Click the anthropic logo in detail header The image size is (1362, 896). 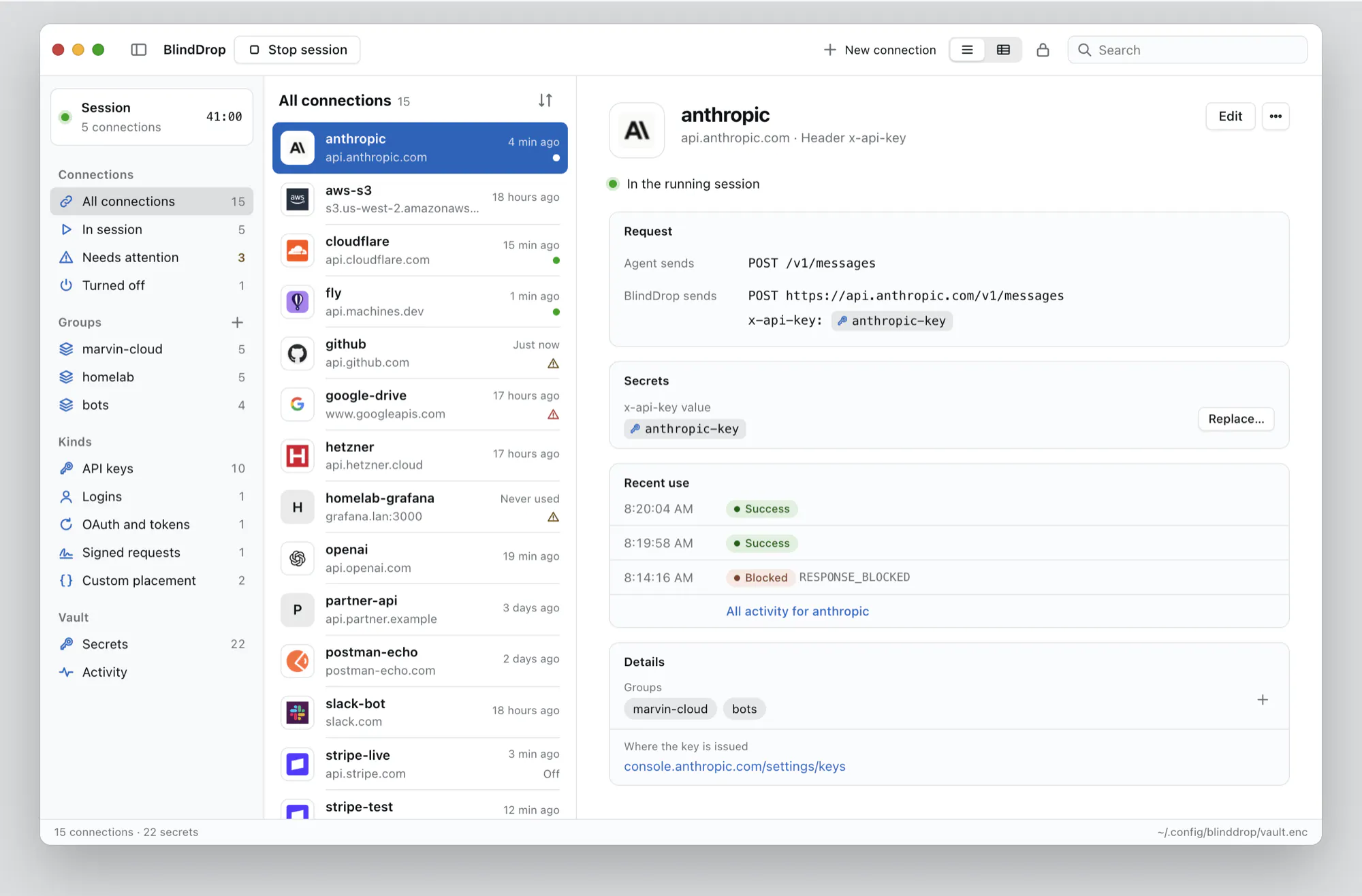pos(637,130)
